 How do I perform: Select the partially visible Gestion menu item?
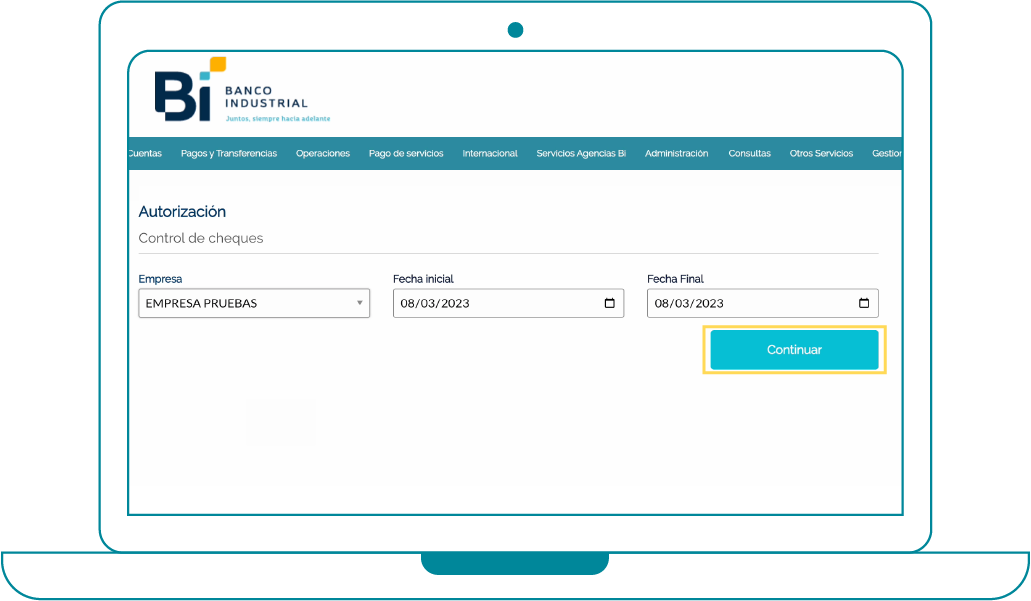coord(887,154)
